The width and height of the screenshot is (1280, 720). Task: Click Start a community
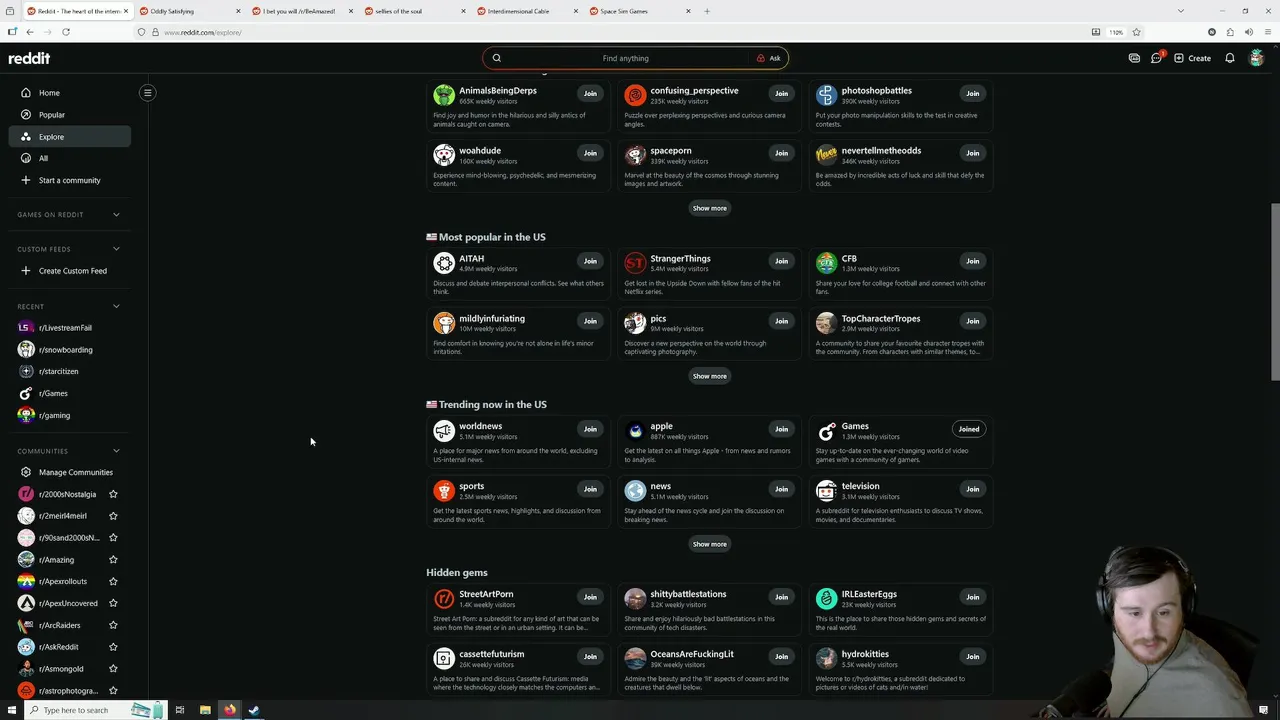69,180
